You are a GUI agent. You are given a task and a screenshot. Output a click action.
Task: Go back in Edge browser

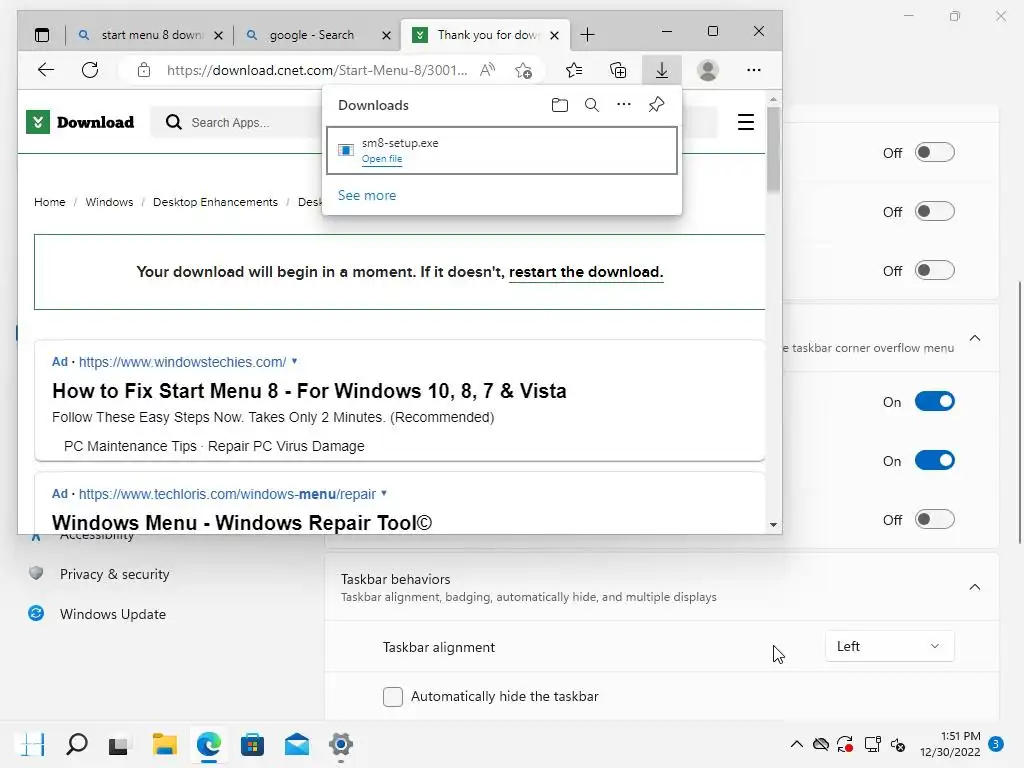pyautogui.click(x=46, y=70)
